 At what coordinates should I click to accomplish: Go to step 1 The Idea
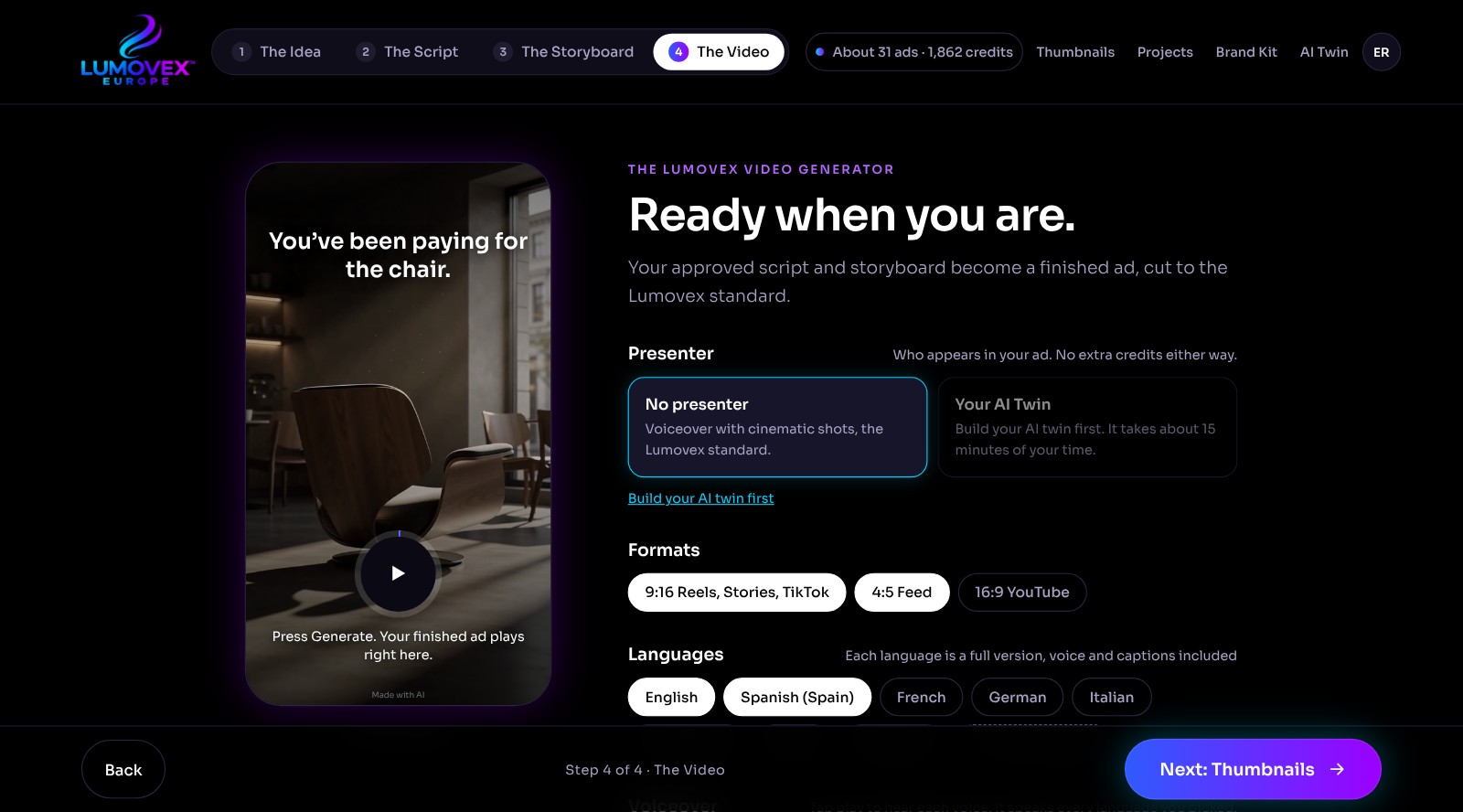(277, 52)
